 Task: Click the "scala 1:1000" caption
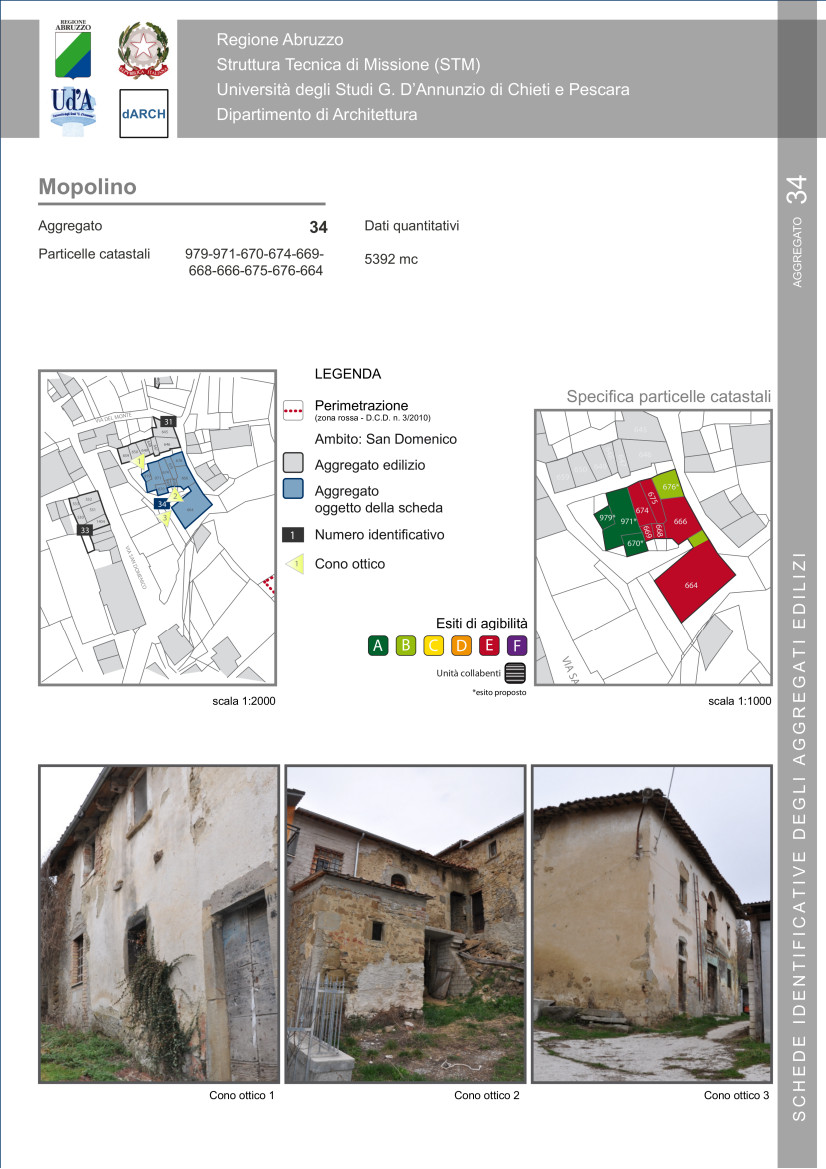coord(740,701)
